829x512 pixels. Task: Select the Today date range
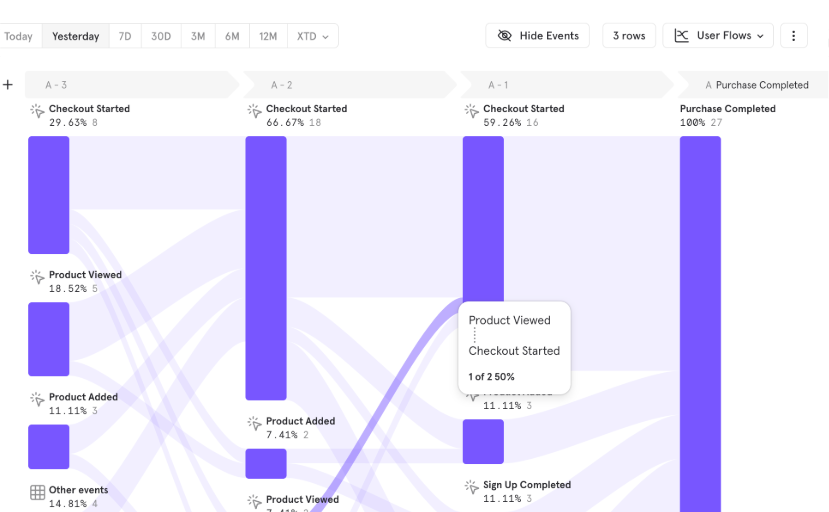coord(19,36)
